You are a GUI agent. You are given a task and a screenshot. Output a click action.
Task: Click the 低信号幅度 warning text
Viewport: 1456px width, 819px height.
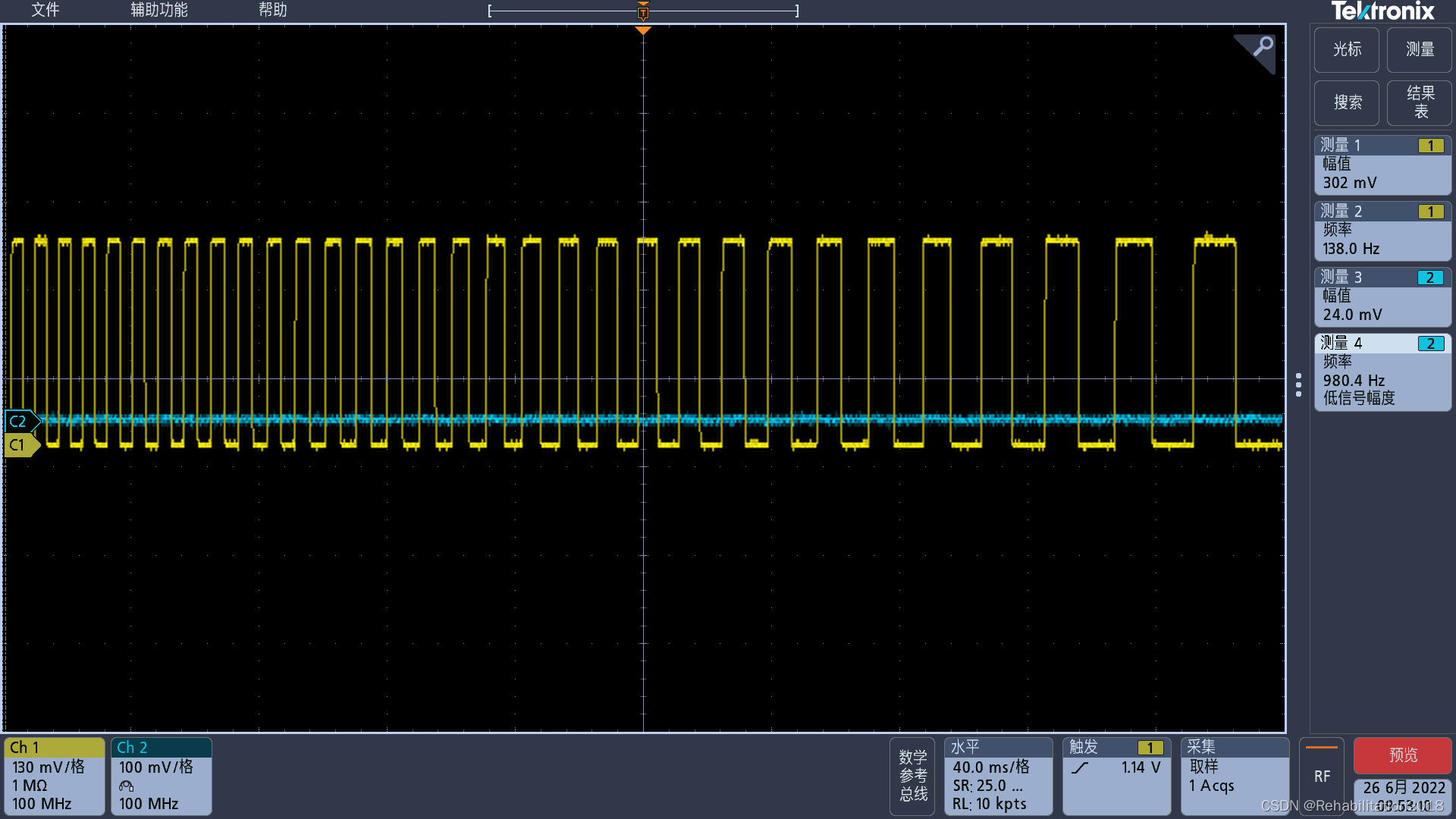(x=1359, y=398)
